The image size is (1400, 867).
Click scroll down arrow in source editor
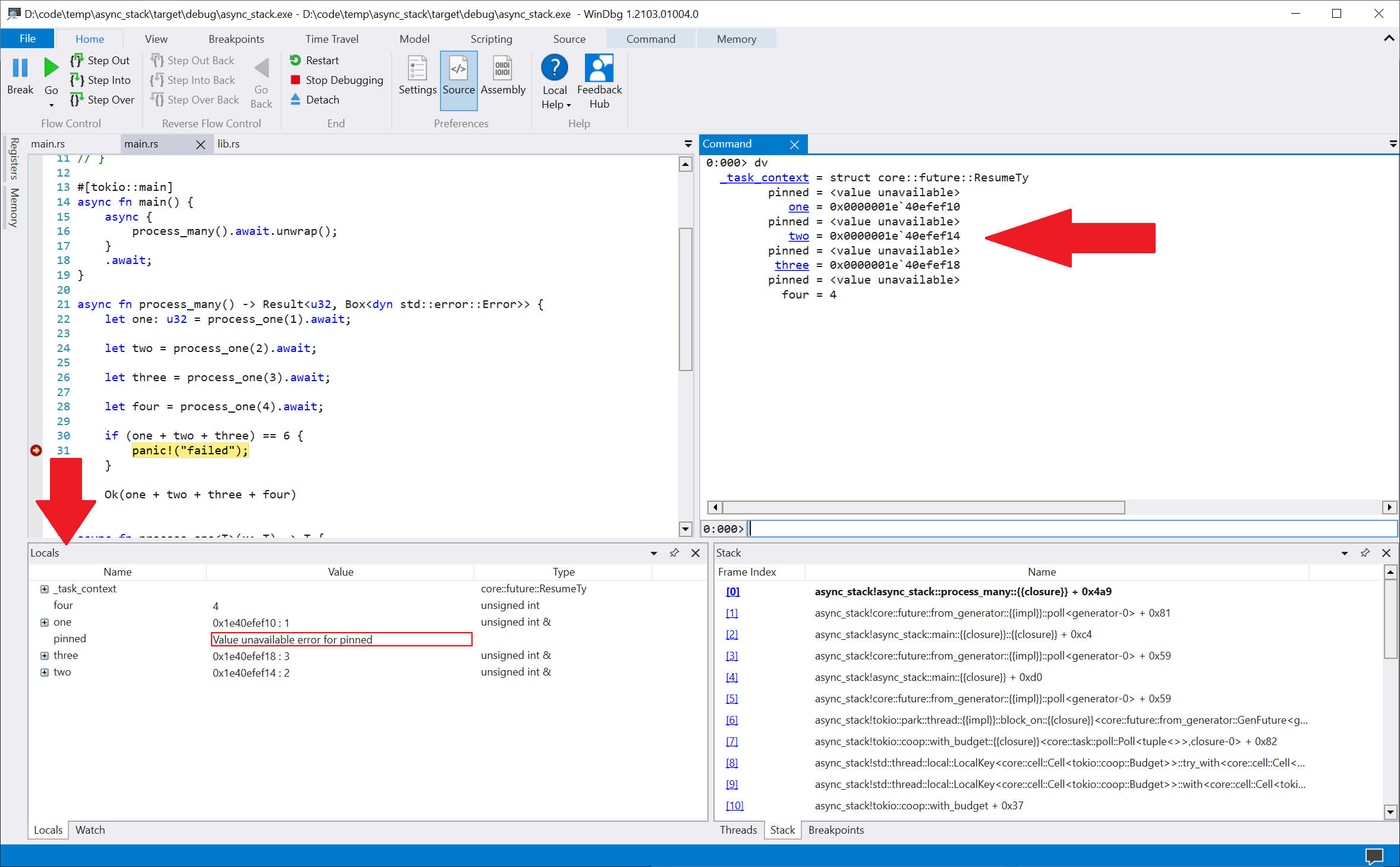[685, 529]
